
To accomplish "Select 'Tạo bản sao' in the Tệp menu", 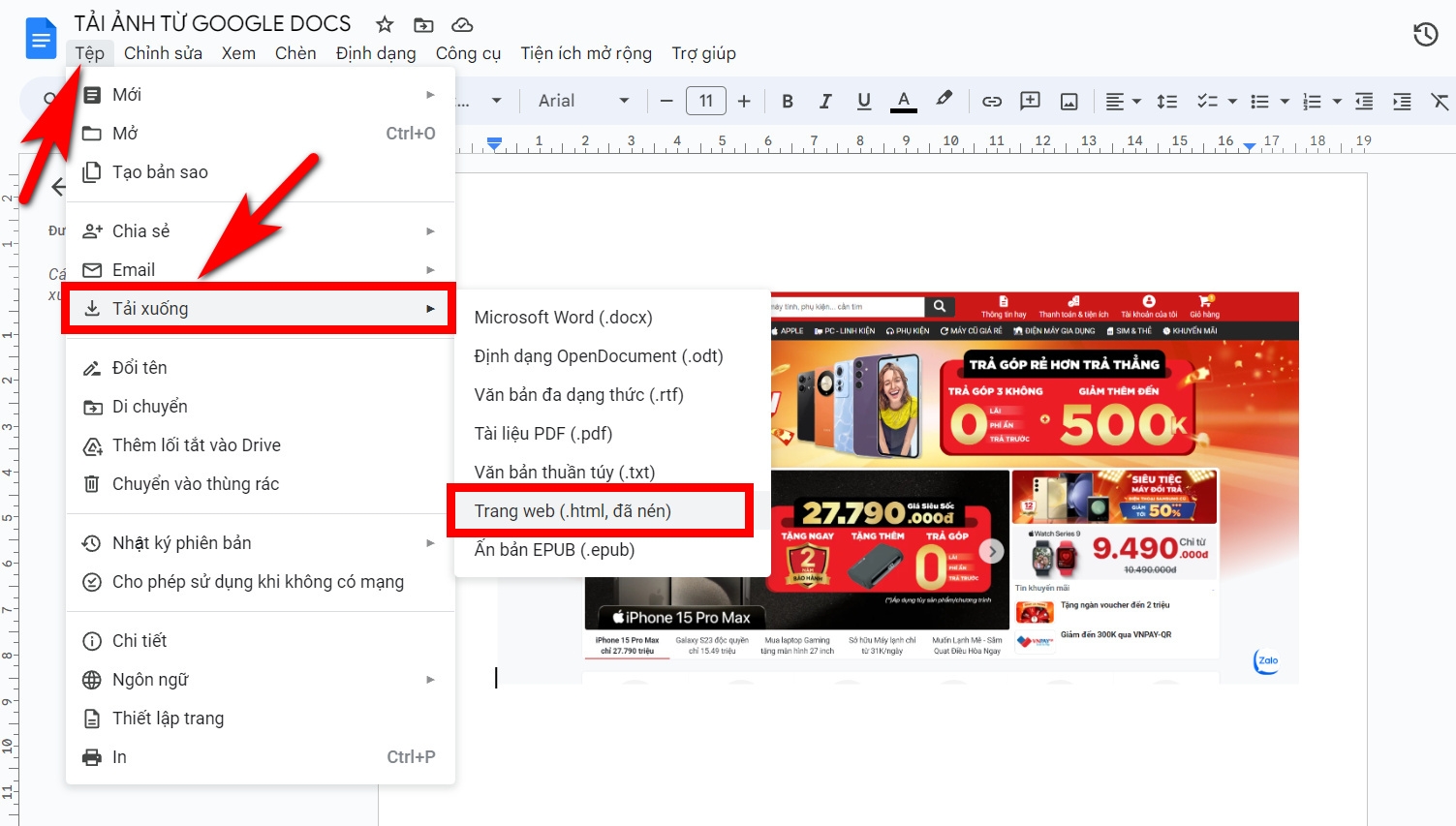I will pyautogui.click(x=159, y=171).
